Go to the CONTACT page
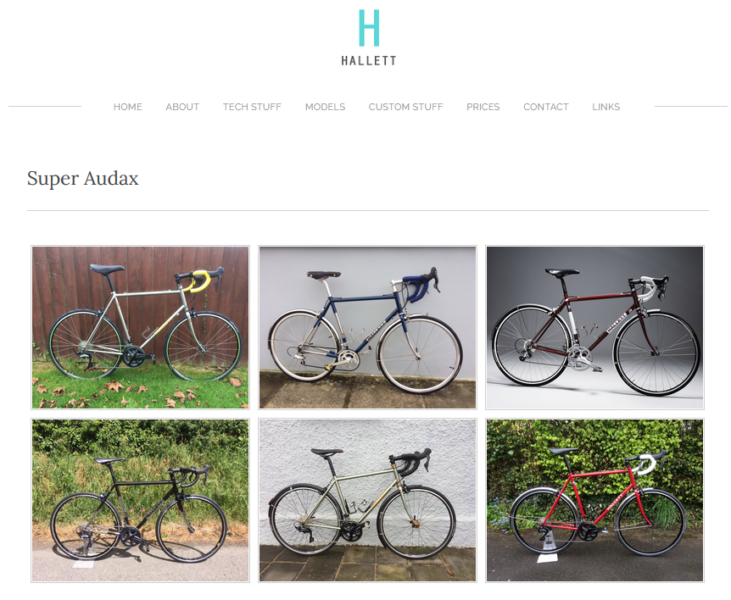 tap(546, 107)
